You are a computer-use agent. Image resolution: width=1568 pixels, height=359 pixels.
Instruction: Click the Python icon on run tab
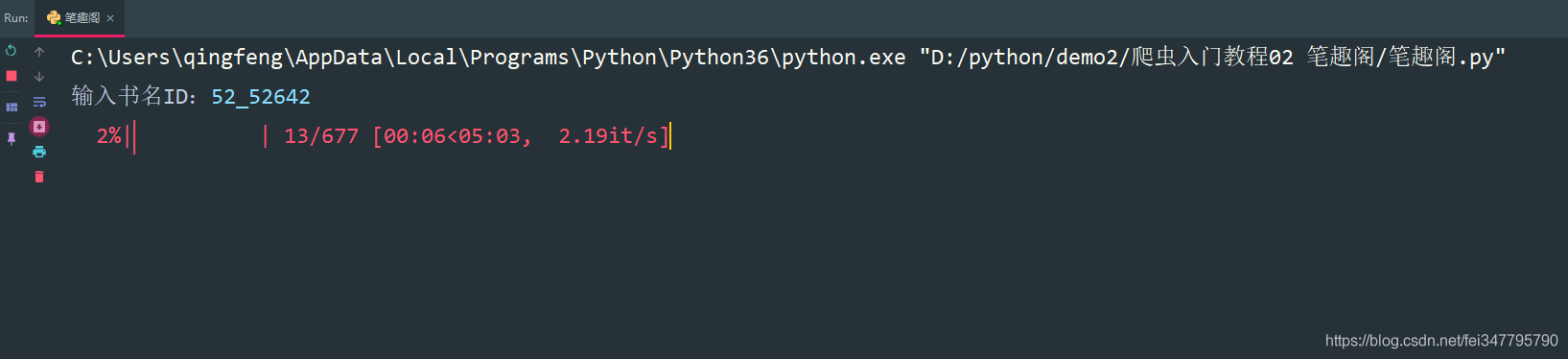[54, 17]
